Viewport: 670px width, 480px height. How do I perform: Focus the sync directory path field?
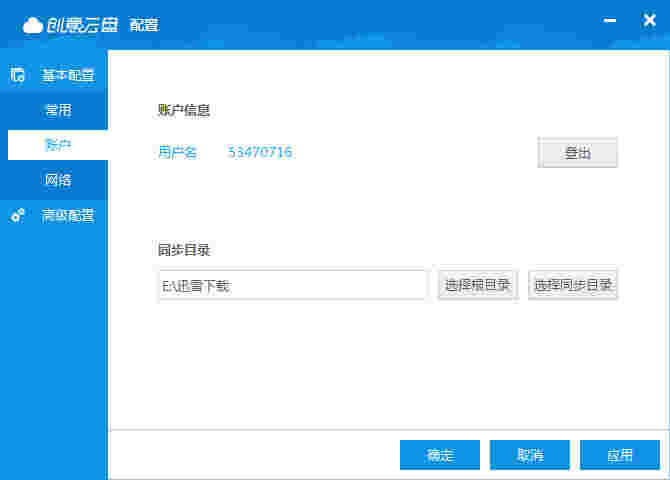[x=292, y=285]
